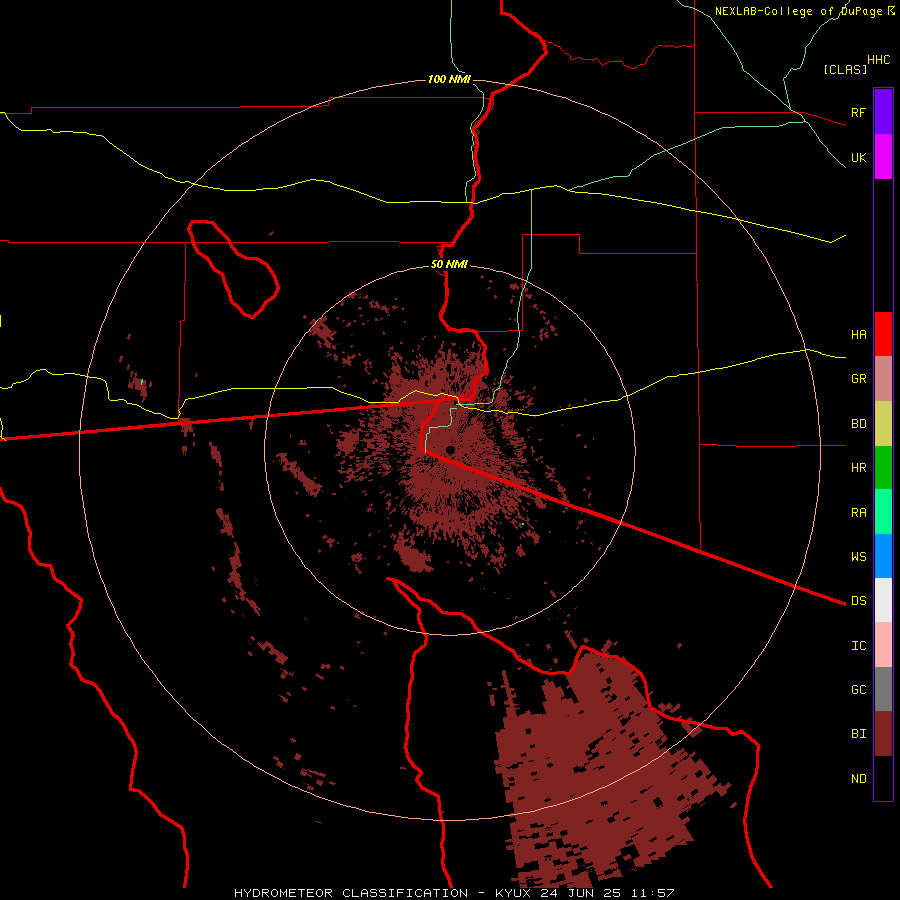Click the GR legend label
Screen dimensions: 900x900
pyautogui.click(x=858, y=379)
